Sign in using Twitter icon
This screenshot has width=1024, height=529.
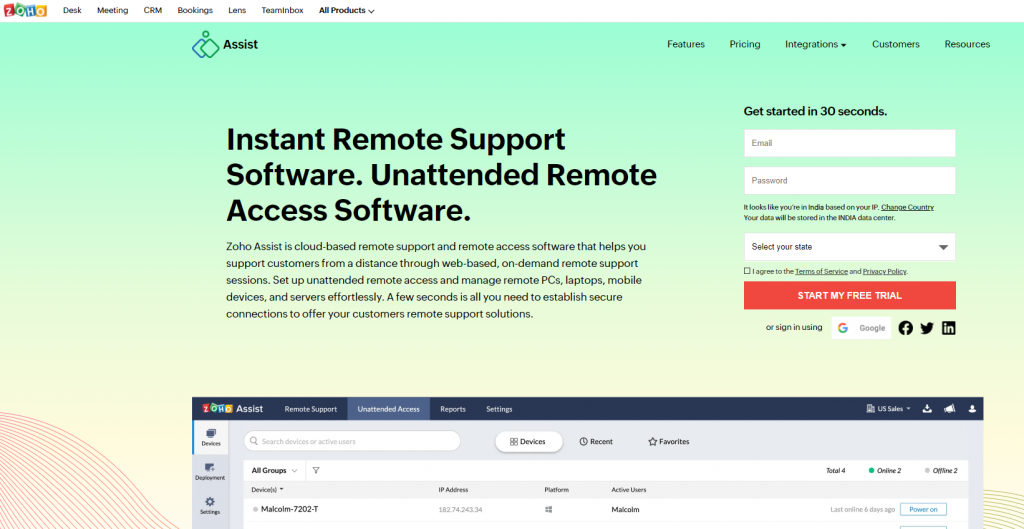[x=927, y=328]
